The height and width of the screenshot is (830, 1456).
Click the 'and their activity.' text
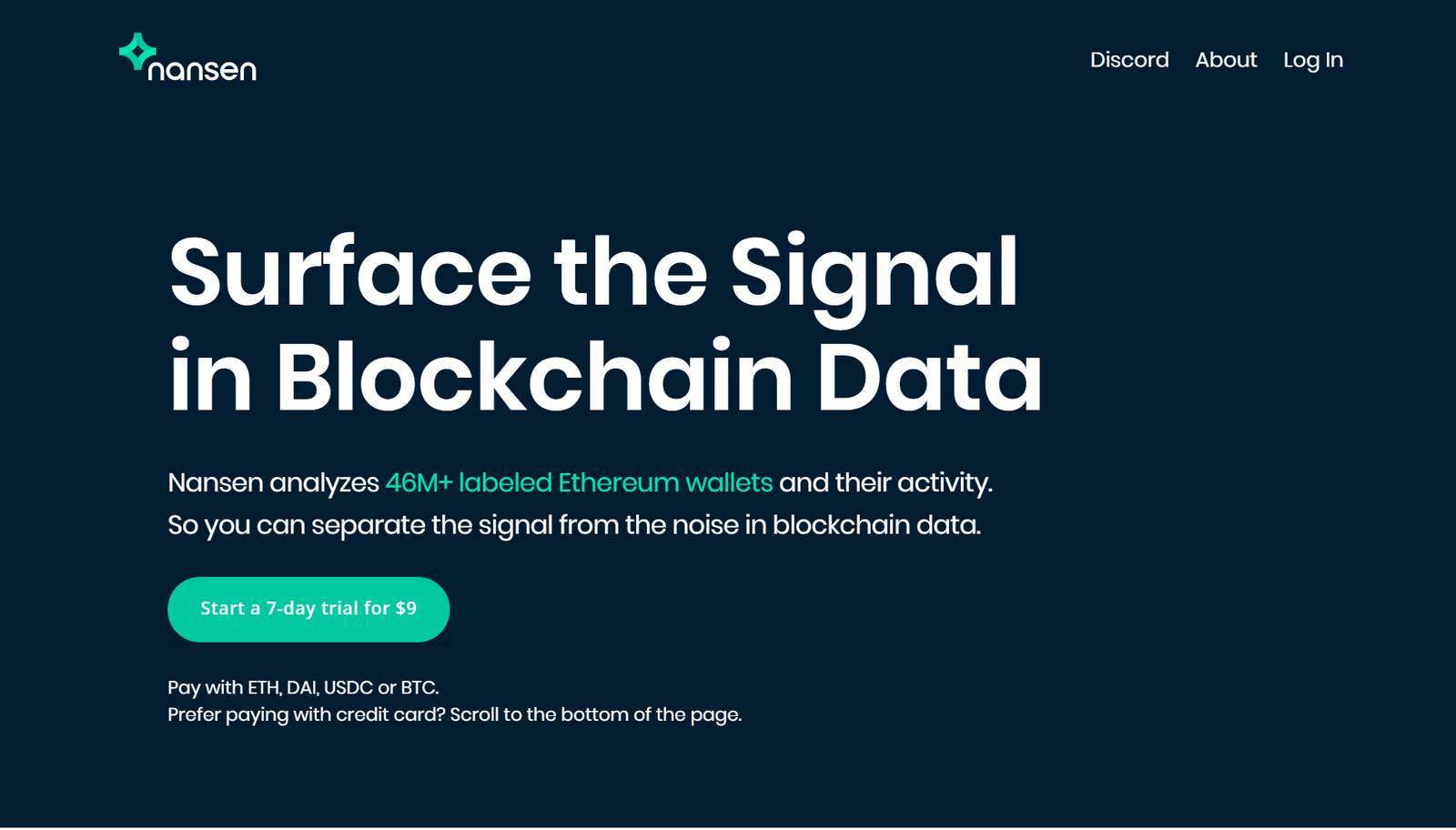(885, 483)
